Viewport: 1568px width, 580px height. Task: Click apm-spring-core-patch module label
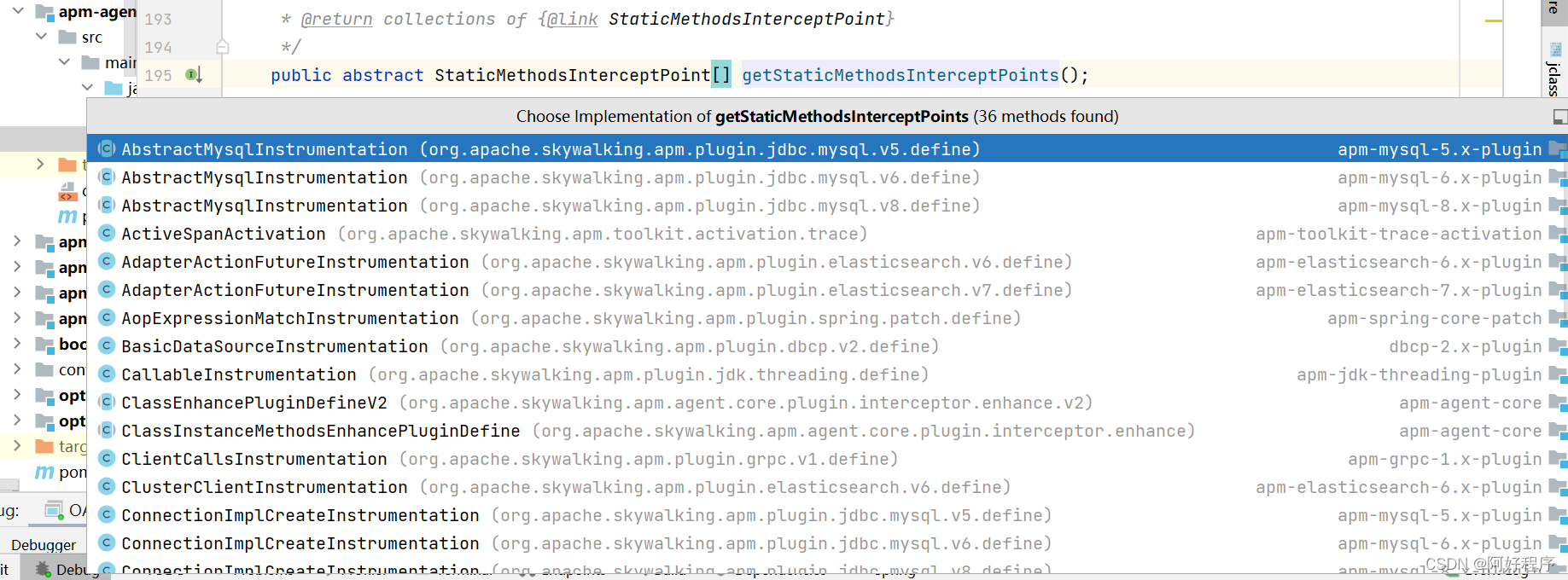[x=1434, y=318]
